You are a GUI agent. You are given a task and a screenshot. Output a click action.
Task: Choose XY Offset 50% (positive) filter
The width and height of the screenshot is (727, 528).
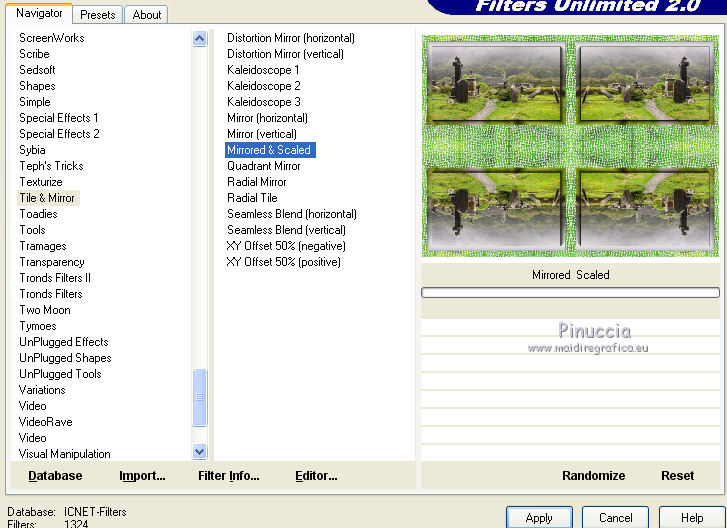(x=283, y=262)
